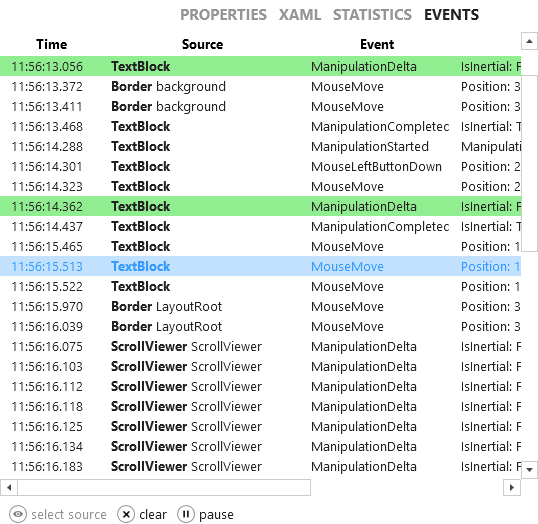The width and height of the screenshot is (538, 524).
Task: Open the XAML tab
Action: pyautogui.click(x=300, y=15)
